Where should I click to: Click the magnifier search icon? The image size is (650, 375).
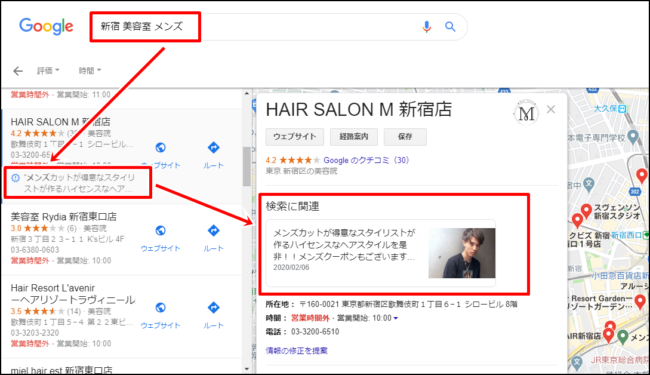tap(450, 27)
